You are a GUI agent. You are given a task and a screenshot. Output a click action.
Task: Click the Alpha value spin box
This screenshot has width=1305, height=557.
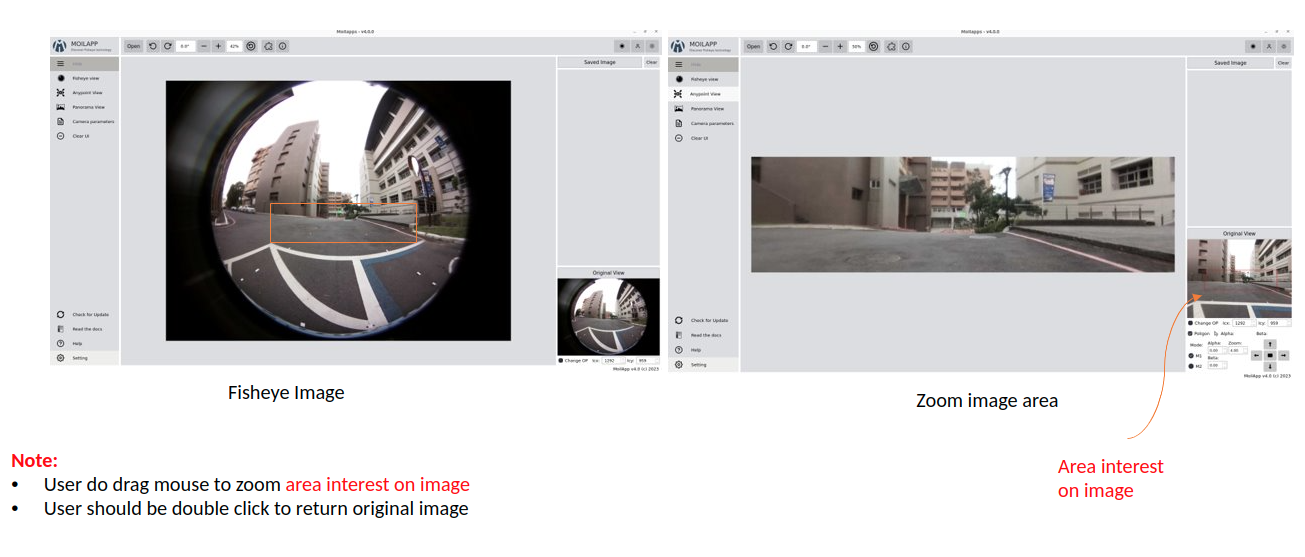pos(1216,350)
